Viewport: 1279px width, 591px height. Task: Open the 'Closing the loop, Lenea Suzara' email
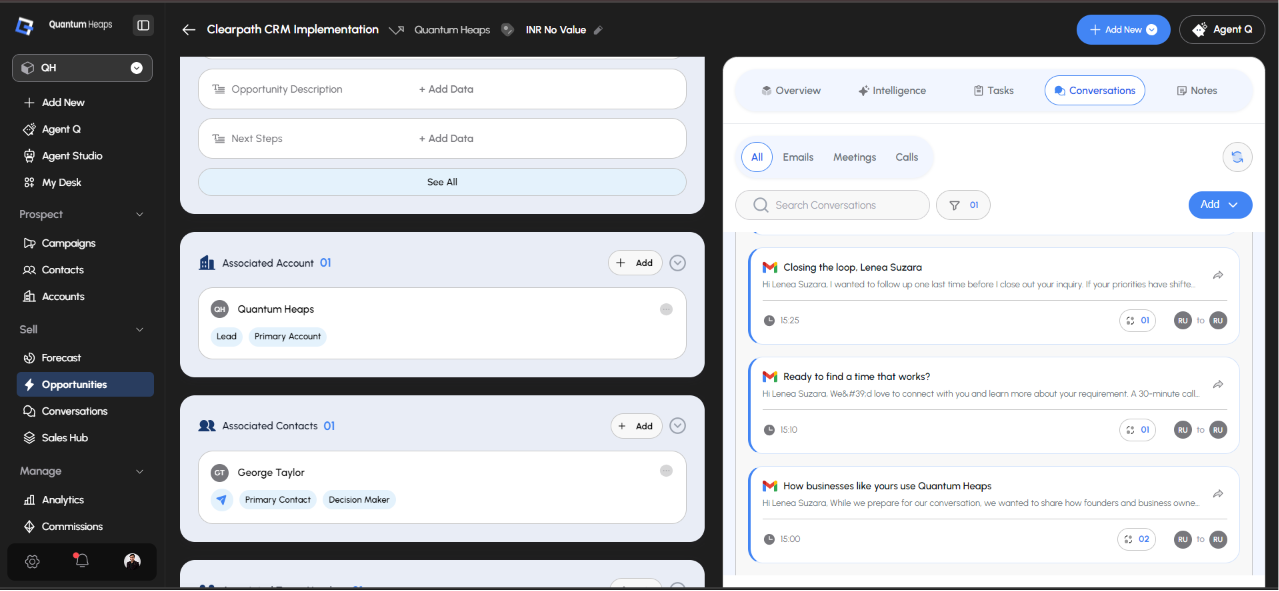[x=993, y=296]
